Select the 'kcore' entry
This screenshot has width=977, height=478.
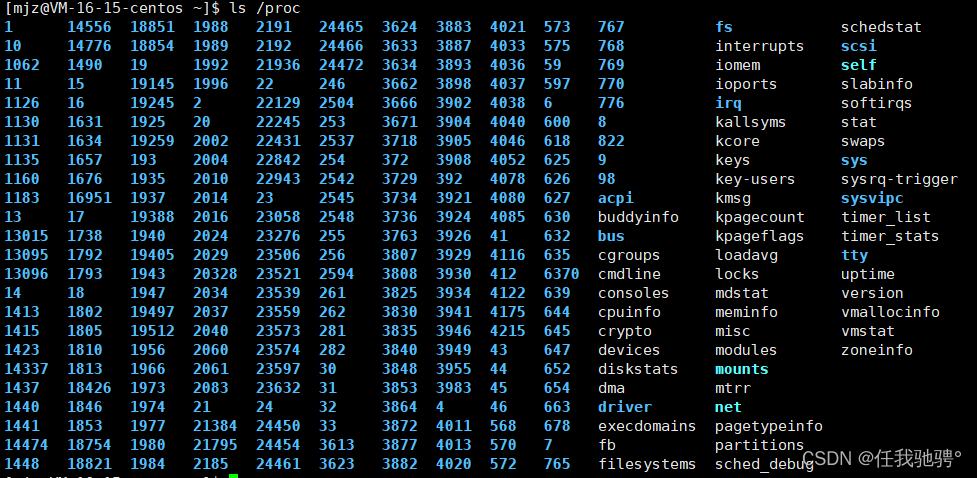738,141
